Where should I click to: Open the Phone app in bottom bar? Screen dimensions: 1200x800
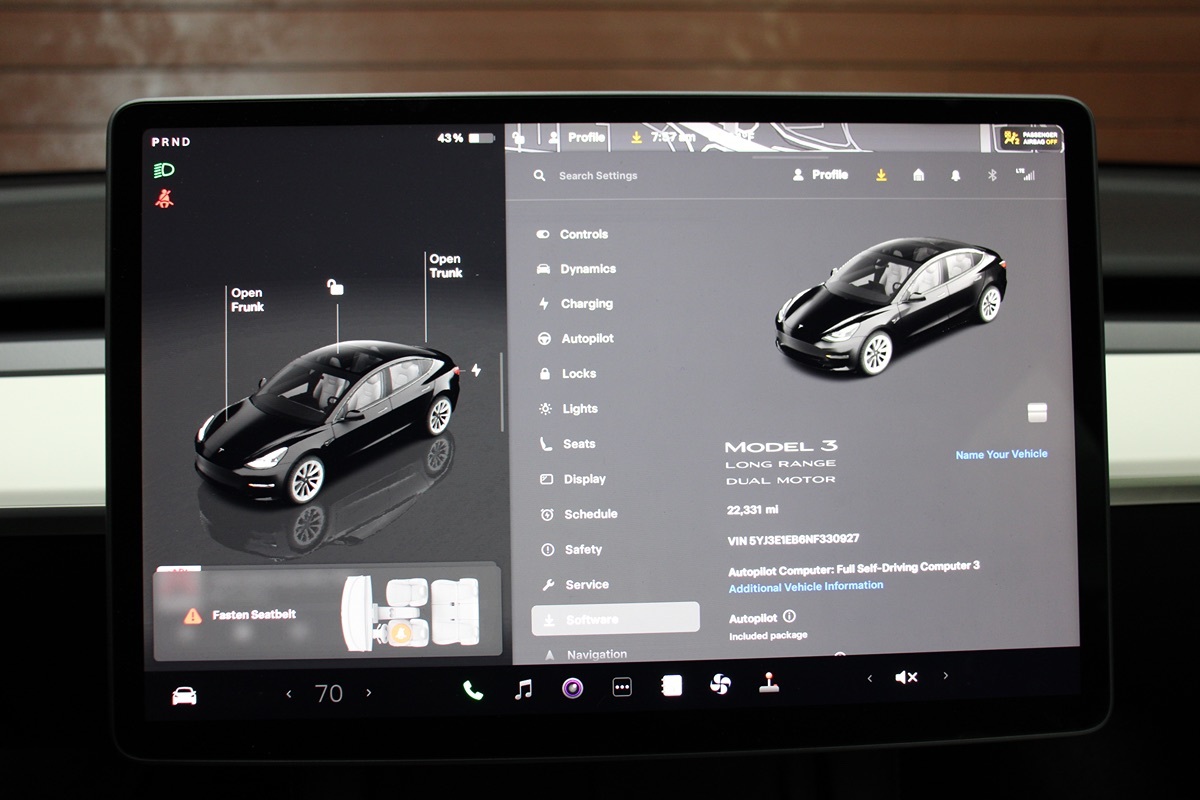pos(473,689)
